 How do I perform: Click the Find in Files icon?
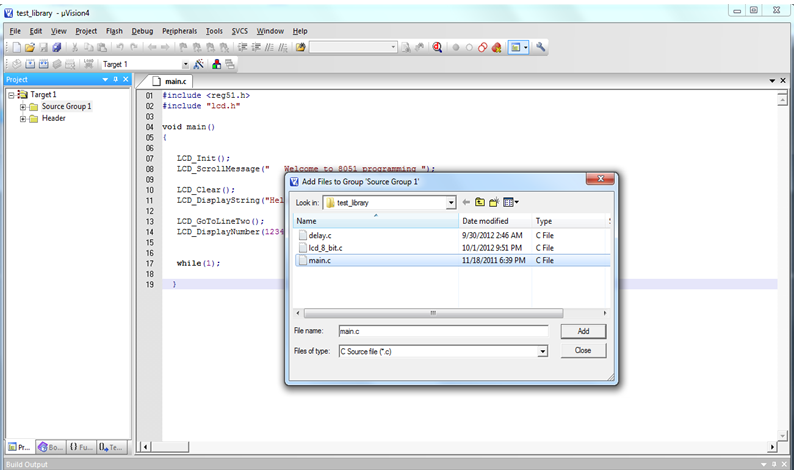(x=301, y=48)
